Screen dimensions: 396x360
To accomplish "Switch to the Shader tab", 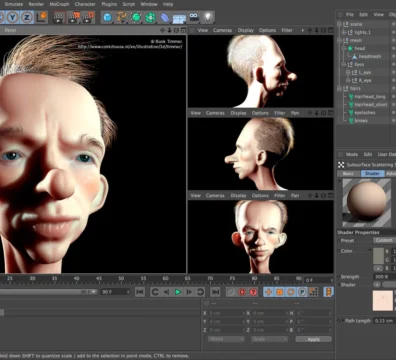I will point(372,174).
